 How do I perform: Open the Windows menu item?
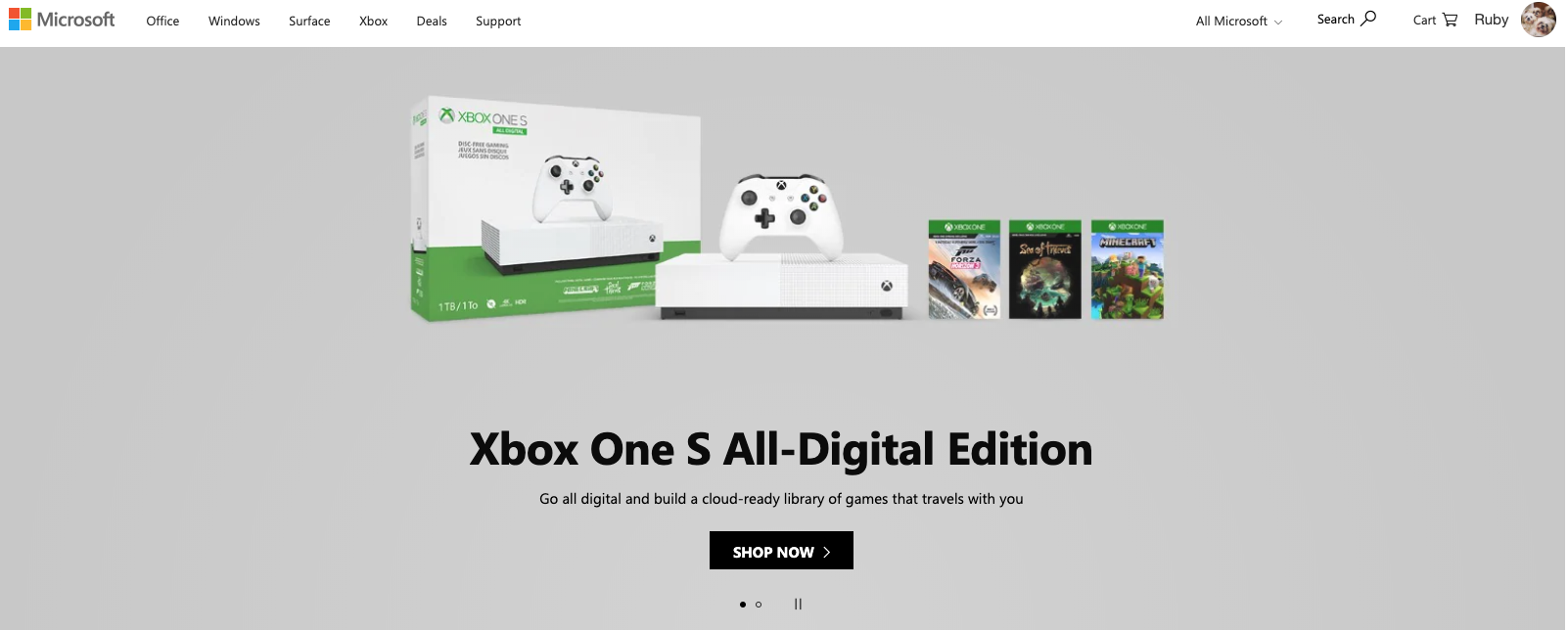point(234,21)
